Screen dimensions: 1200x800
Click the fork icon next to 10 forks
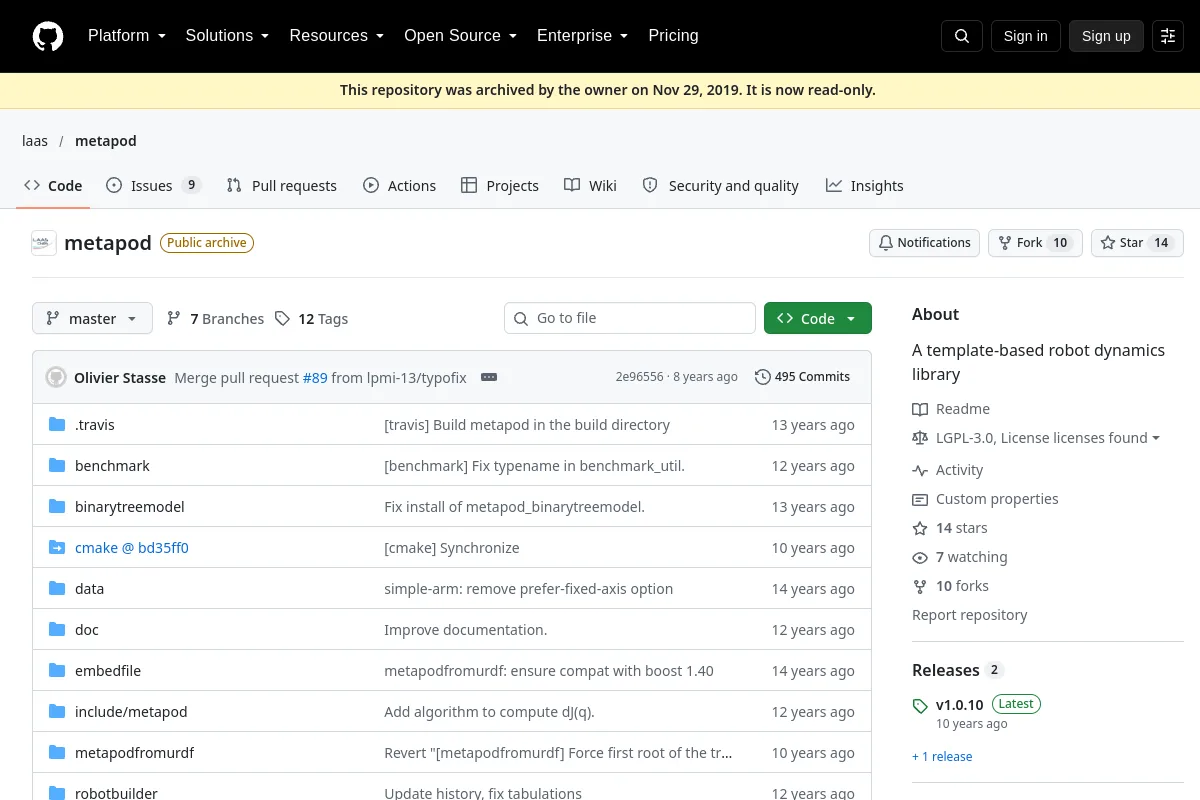(x=920, y=586)
